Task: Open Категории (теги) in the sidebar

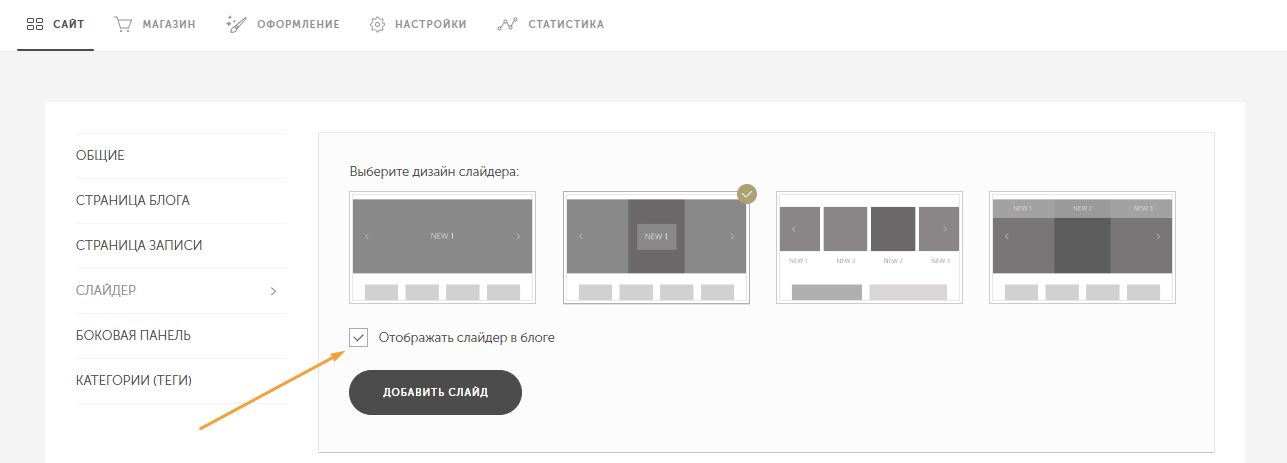Action: [133, 381]
